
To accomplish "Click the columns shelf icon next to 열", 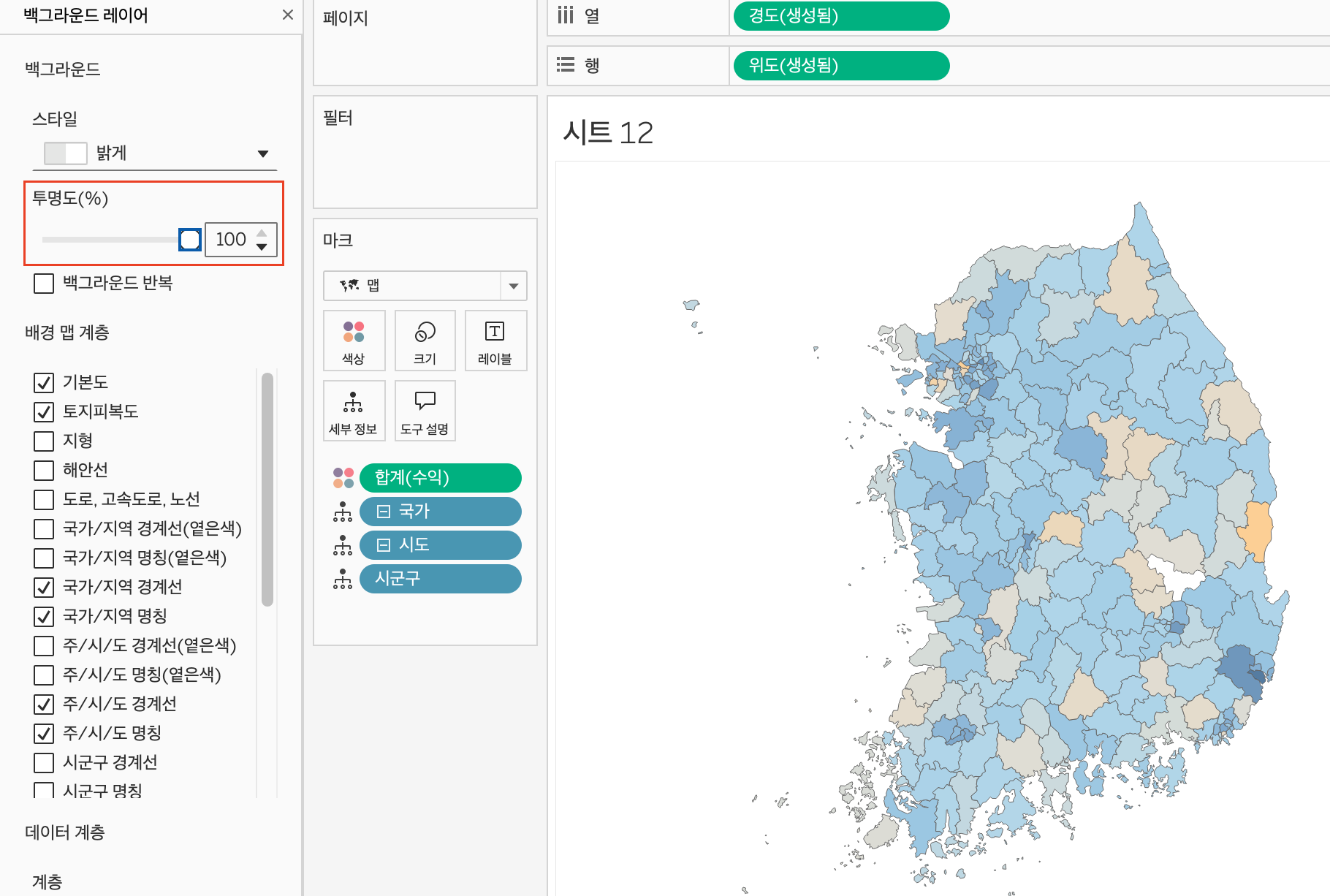I will tap(566, 15).
